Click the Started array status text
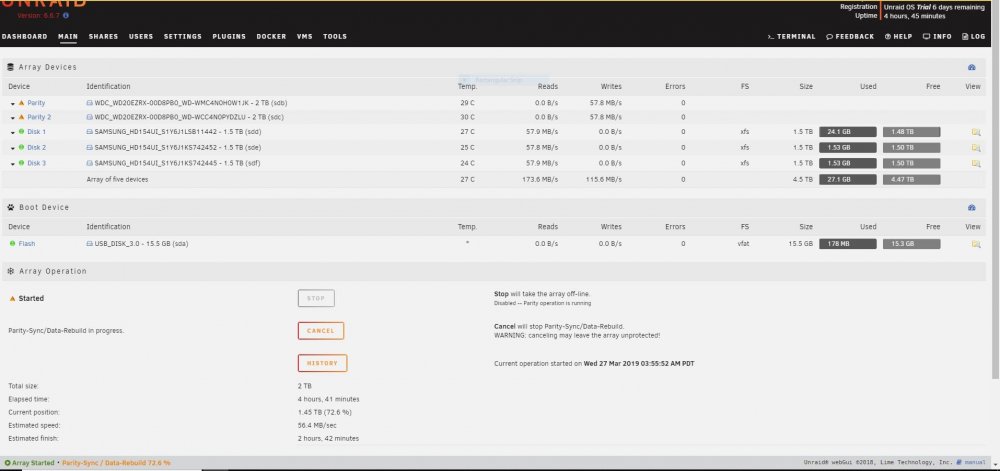Image resolution: width=1000 pixels, height=471 pixels. pyautogui.click(x=31, y=298)
